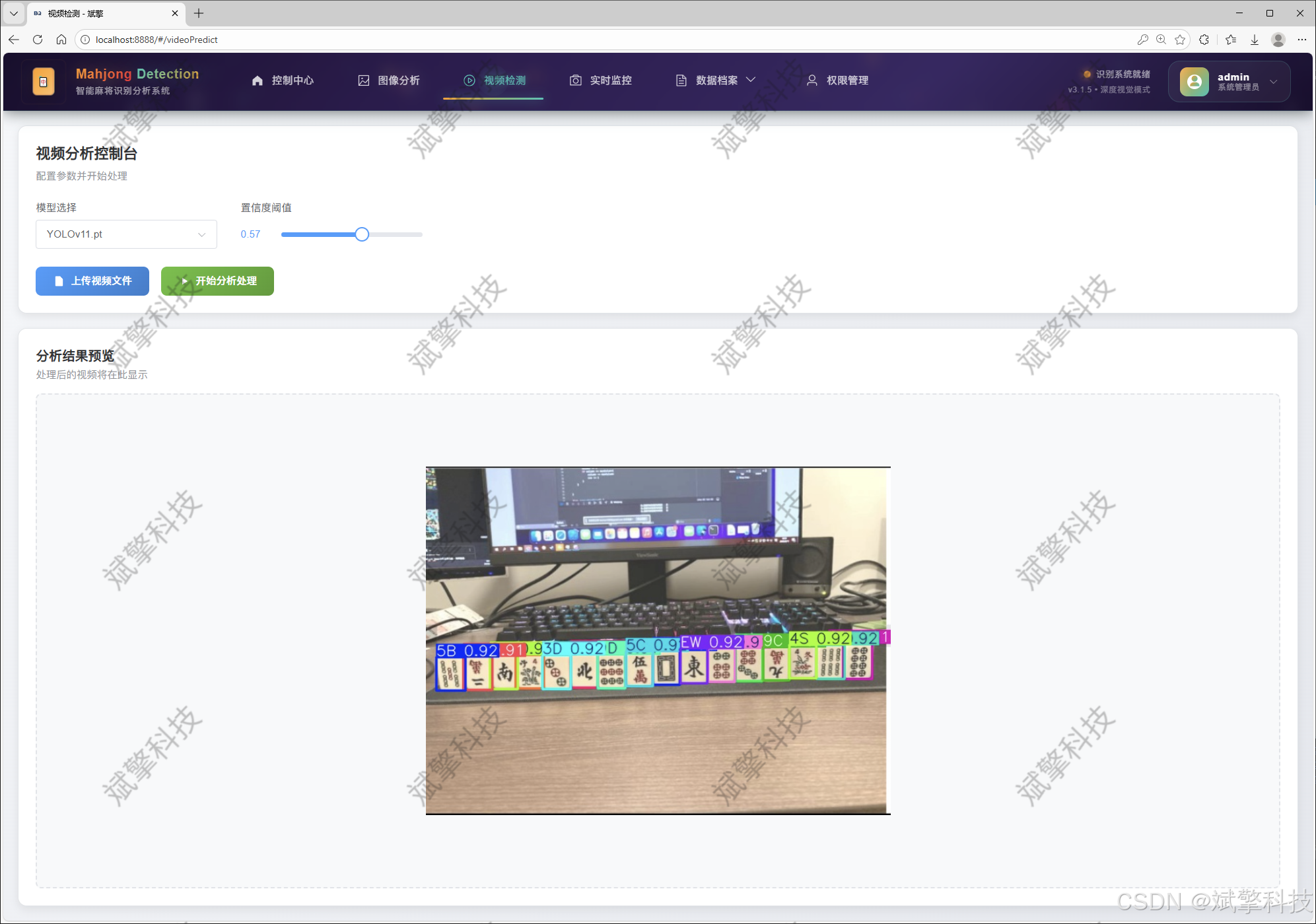Click the Mahjong Detection logo icon

[x=44, y=82]
